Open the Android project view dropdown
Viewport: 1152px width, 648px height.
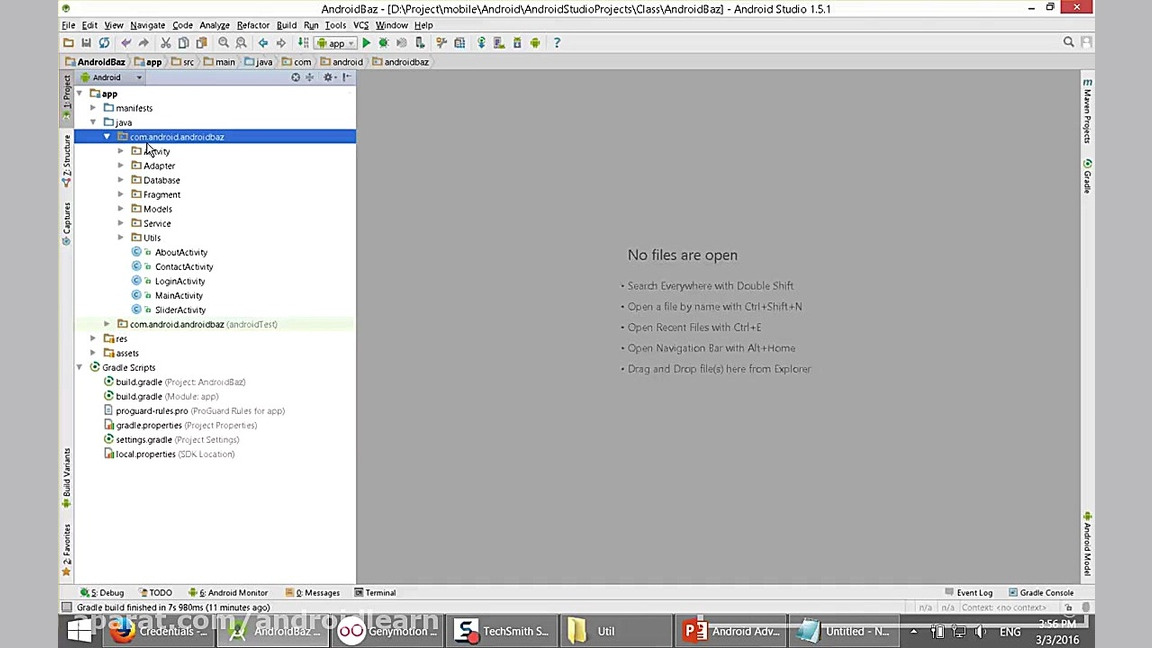[x=111, y=77]
